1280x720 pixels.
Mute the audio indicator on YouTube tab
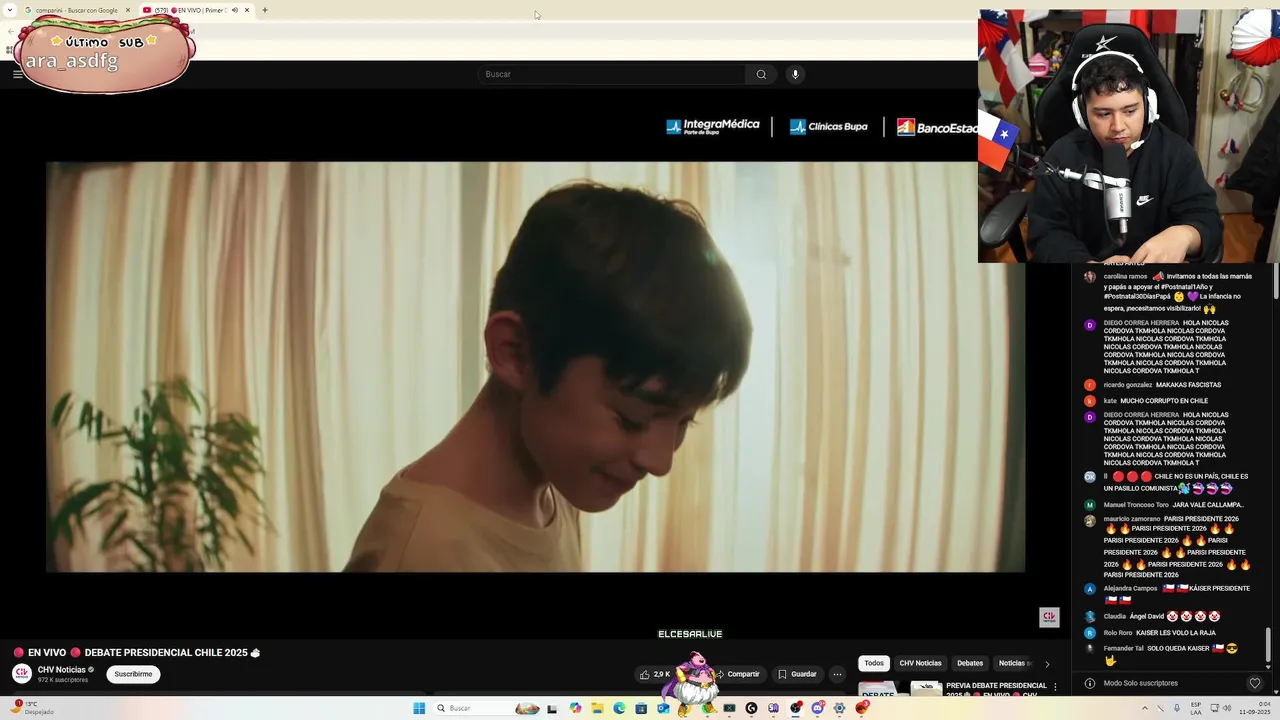point(235,10)
